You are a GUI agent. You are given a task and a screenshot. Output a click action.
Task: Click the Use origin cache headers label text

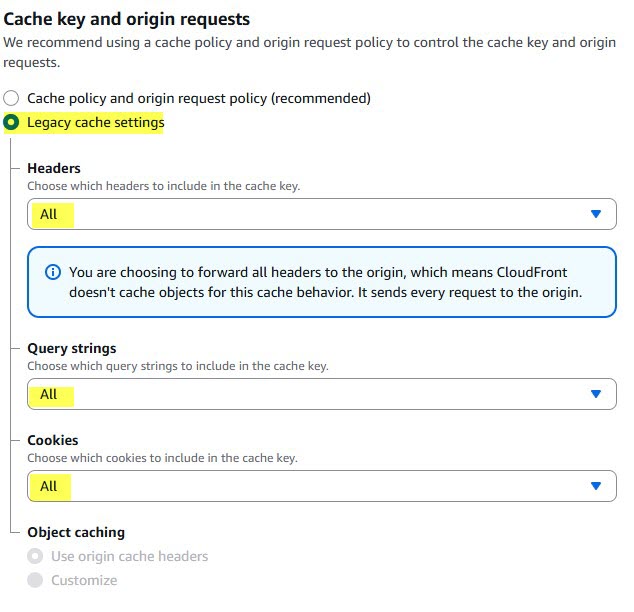(130, 556)
